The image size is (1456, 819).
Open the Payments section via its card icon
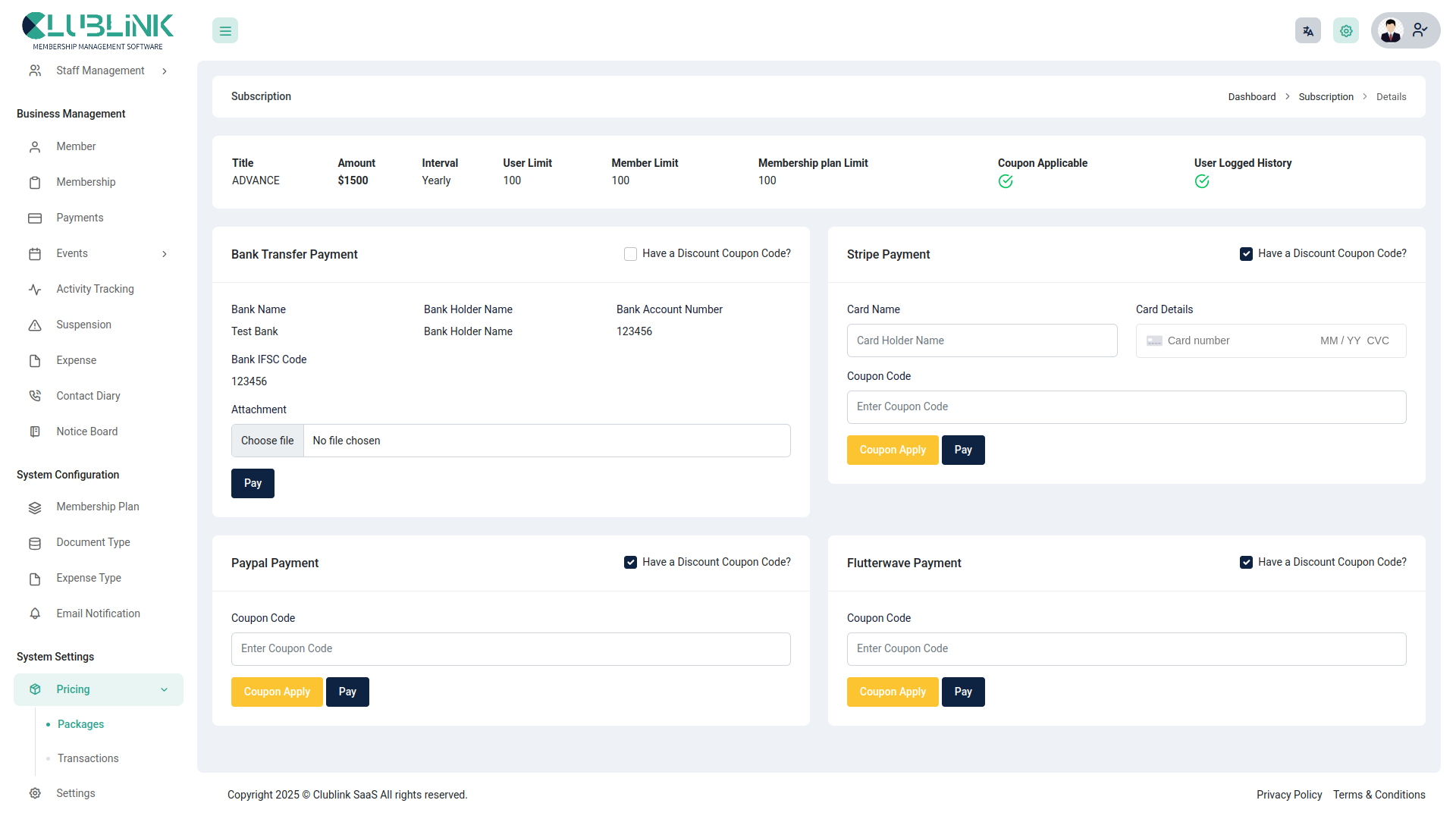35,218
